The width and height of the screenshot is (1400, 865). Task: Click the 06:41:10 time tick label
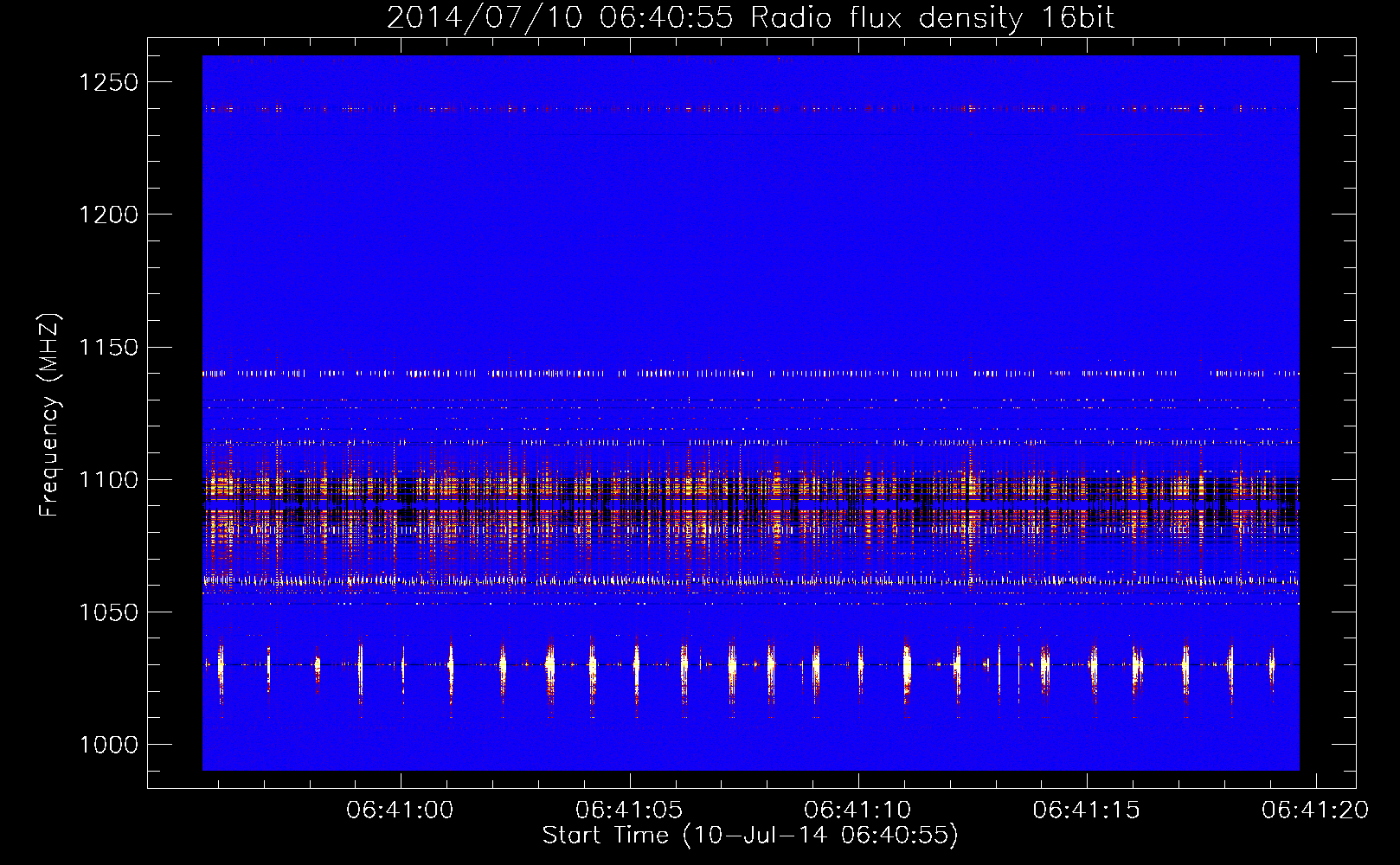(857, 811)
